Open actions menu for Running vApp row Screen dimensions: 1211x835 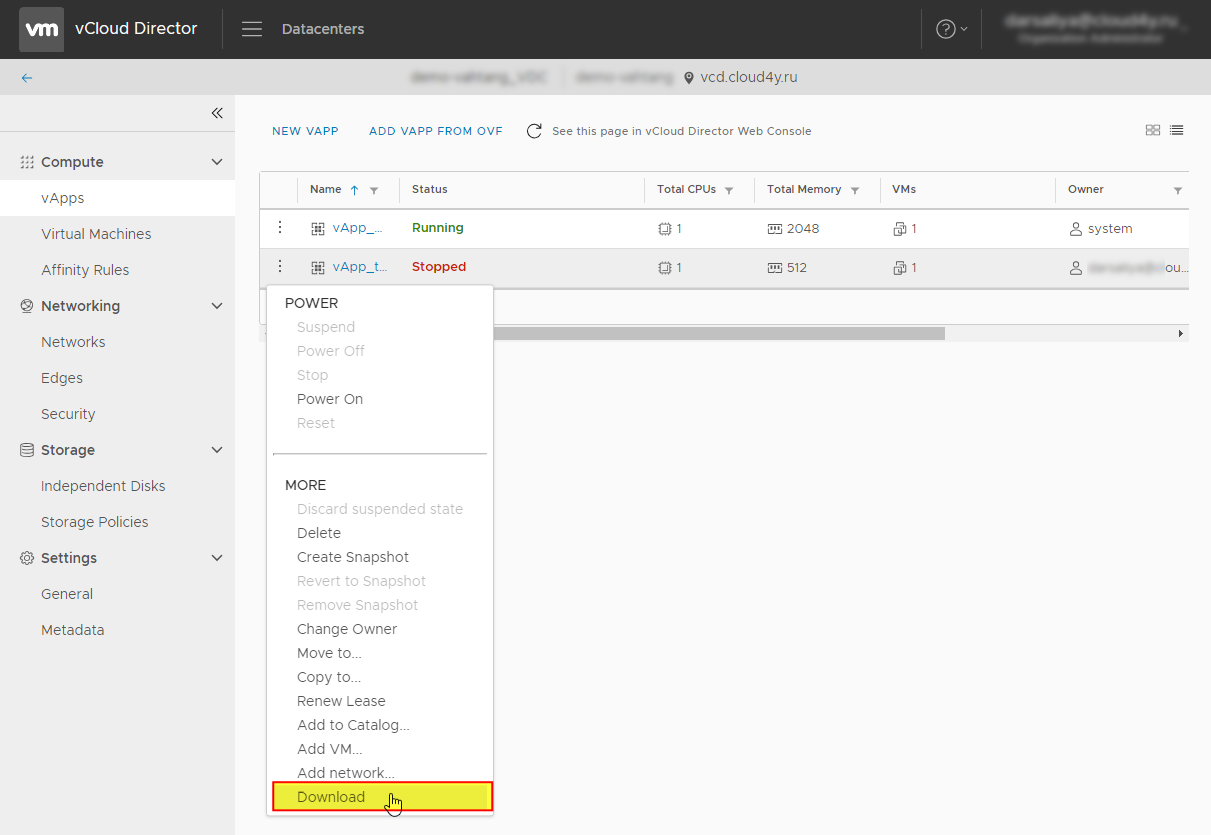280,228
